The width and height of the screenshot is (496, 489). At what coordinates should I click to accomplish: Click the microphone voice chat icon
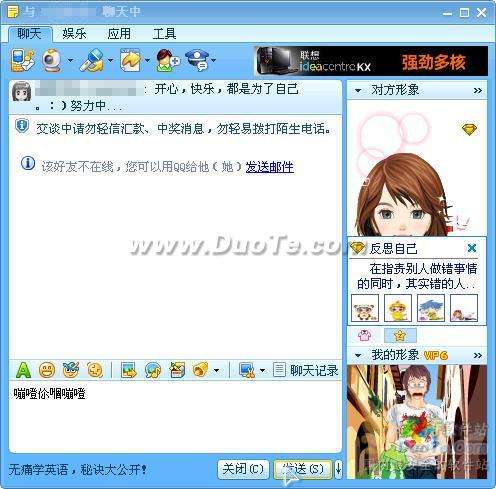tap(91, 61)
